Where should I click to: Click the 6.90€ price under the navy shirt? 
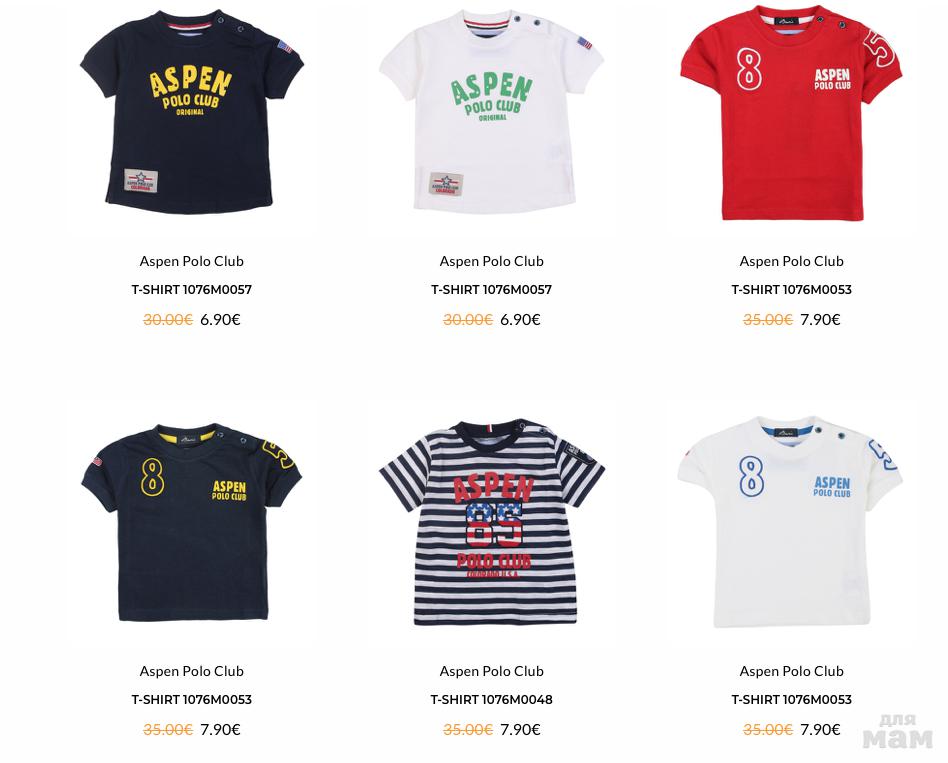[220, 319]
